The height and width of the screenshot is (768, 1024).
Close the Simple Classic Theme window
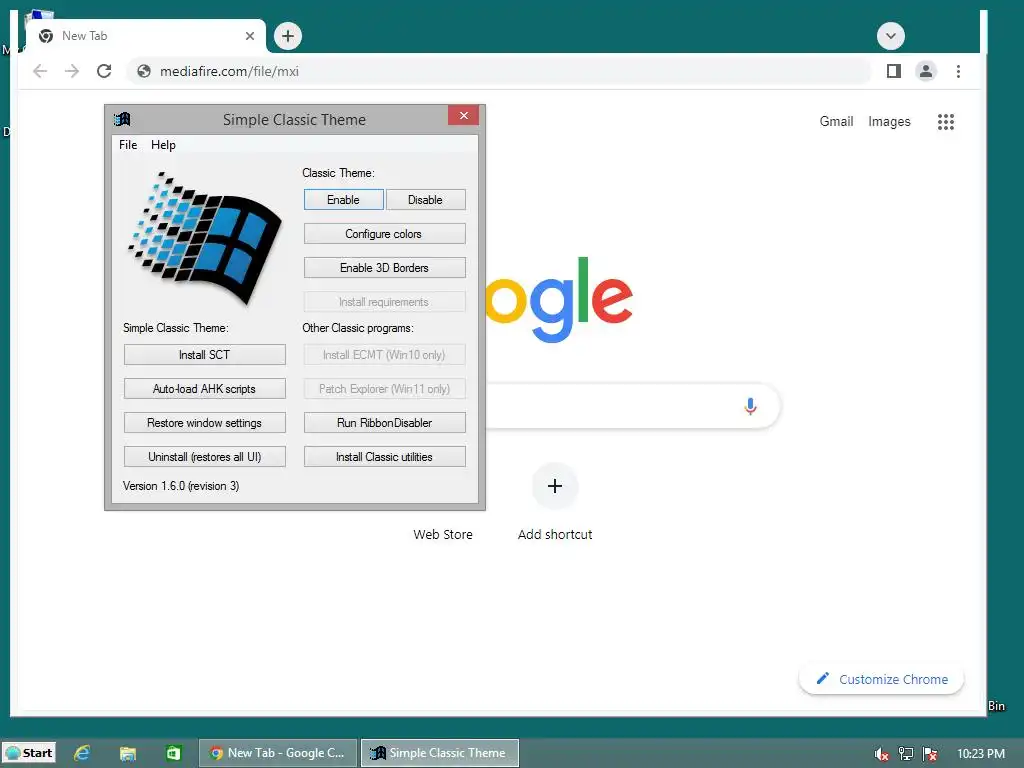[x=464, y=116]
